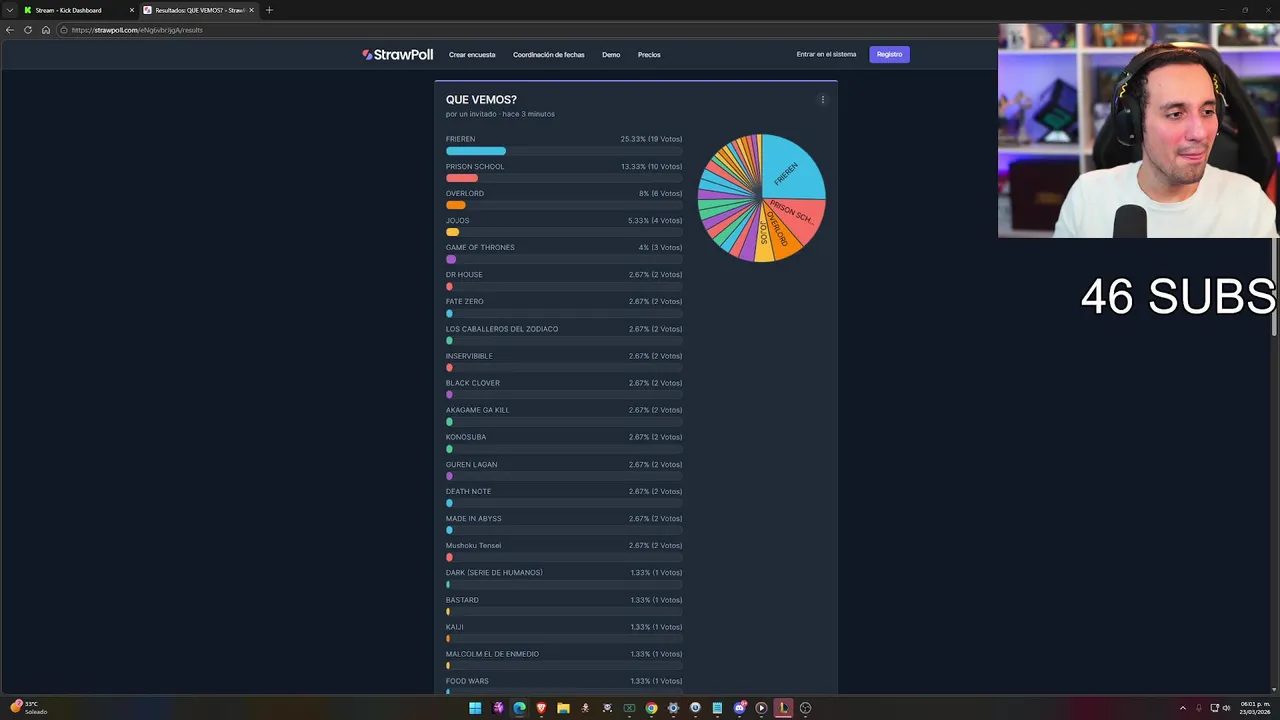This screenshot has width=1280, height=720.
Task: Open OBS Studio from the taskbar
Action: point(805,708)
